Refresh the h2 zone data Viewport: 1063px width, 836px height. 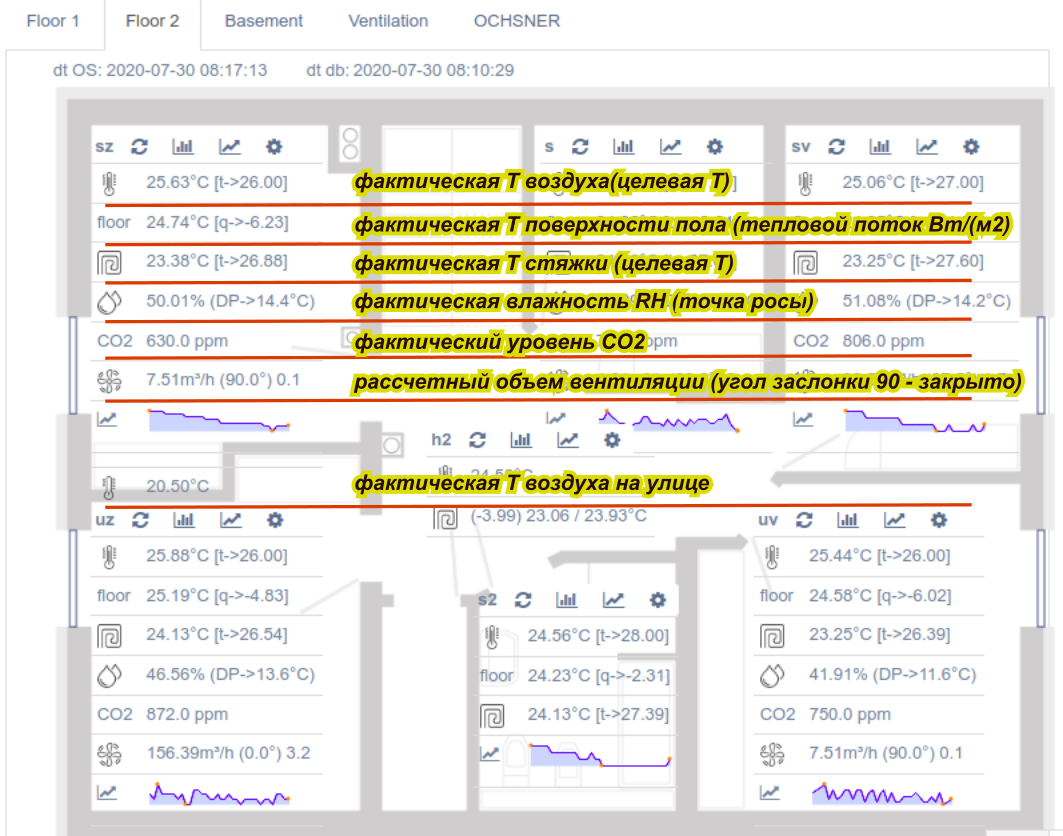tap(477, 440)
